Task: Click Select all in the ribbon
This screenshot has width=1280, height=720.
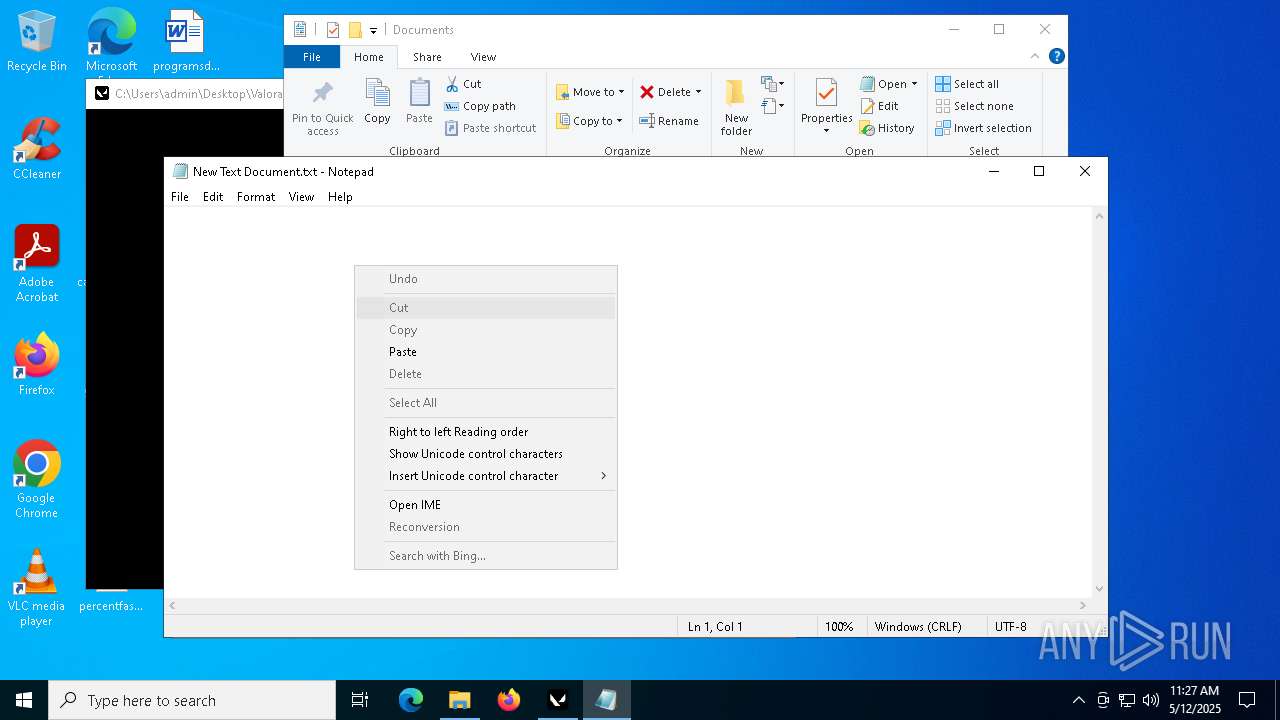Action: [x=967, y=84]
